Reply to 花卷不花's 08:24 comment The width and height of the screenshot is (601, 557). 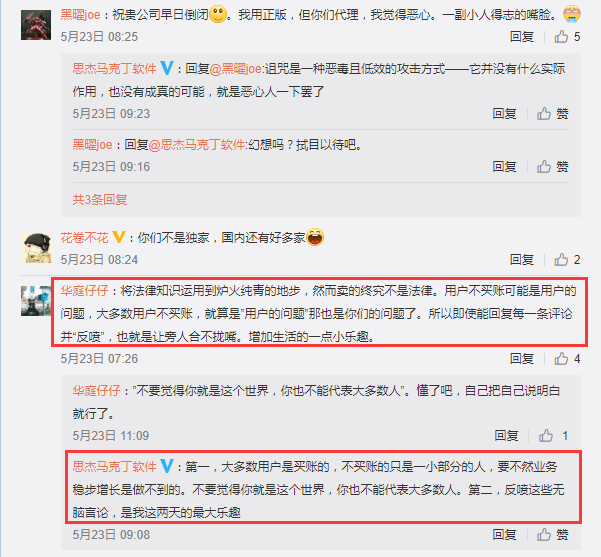click(522, 260)
